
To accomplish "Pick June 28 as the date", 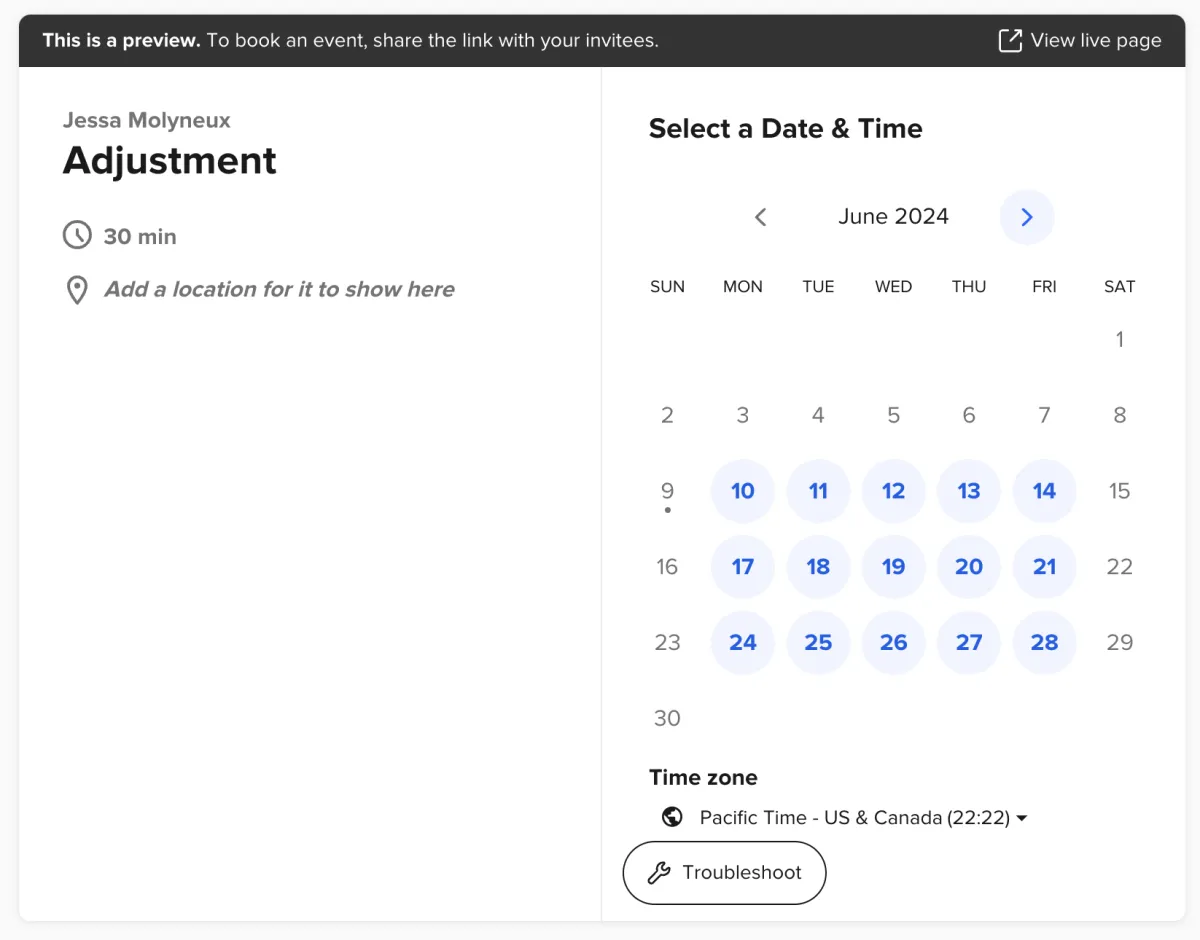I will tap(1045, 642).
